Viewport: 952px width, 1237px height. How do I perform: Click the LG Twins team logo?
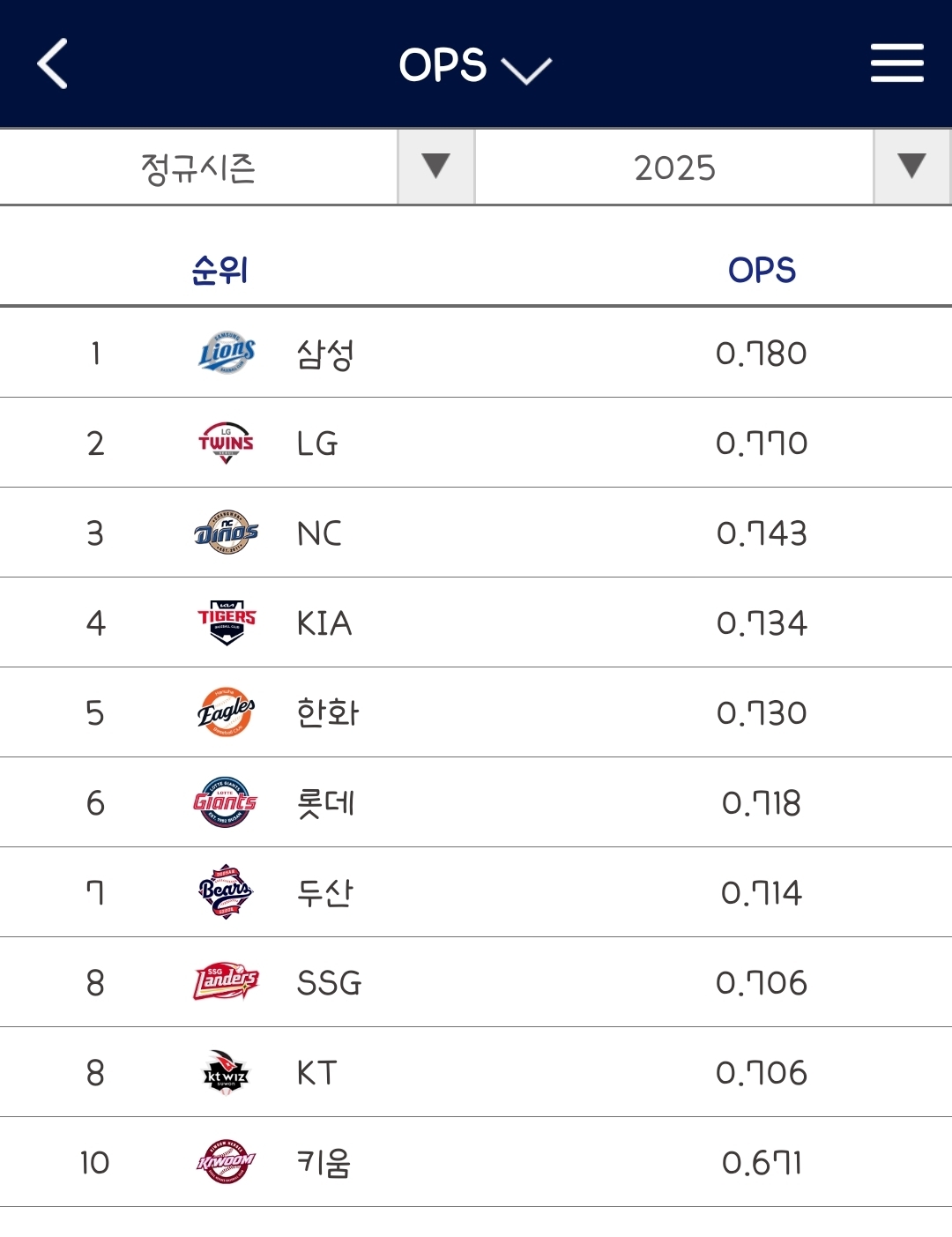tap(227, 443)
